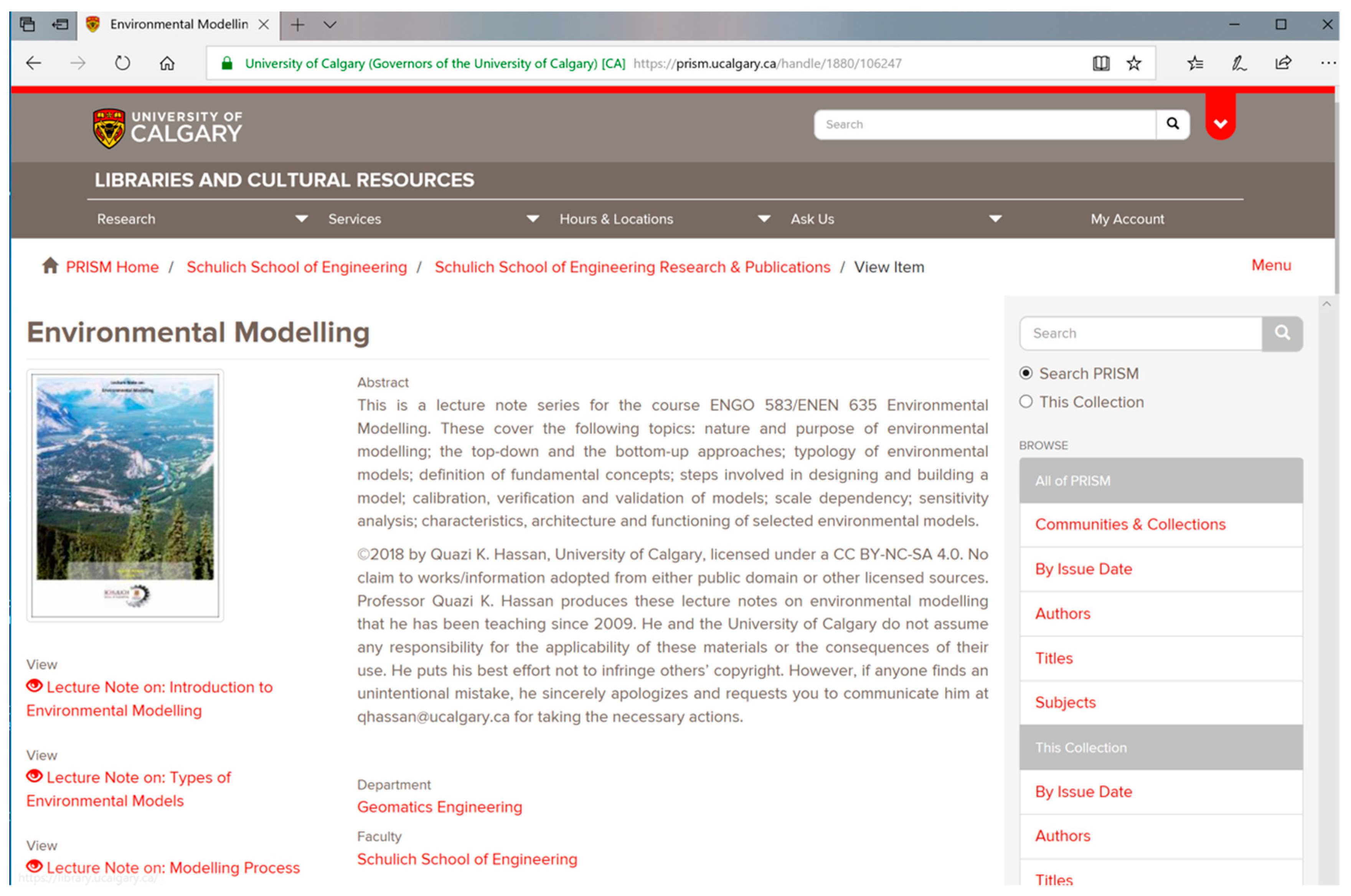This screenshot has width=1351, height=896.
Task: Open Reading view book icon
Action: pos(1101,63)
